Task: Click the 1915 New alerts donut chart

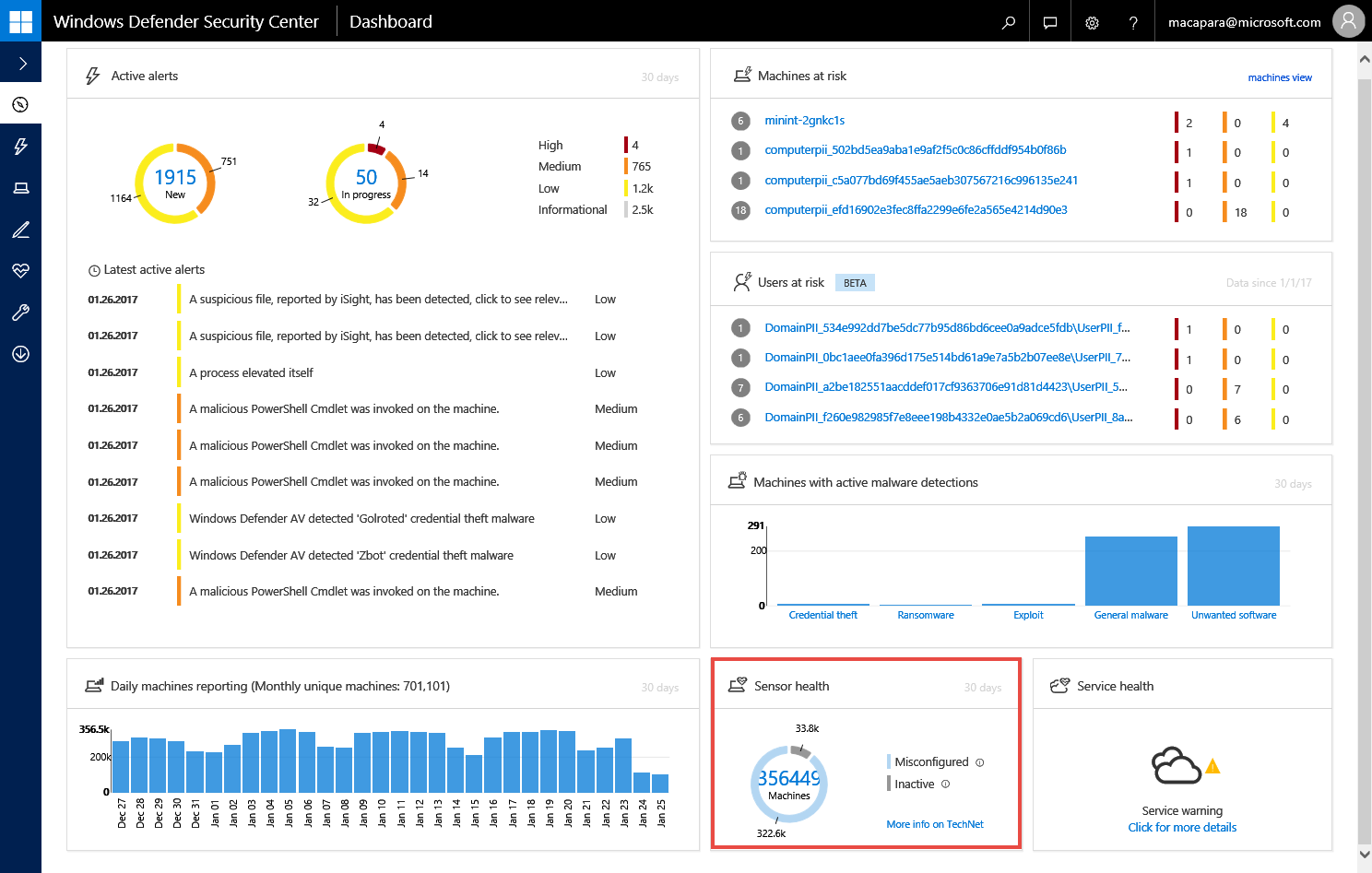Action: (x=175, y=183)
